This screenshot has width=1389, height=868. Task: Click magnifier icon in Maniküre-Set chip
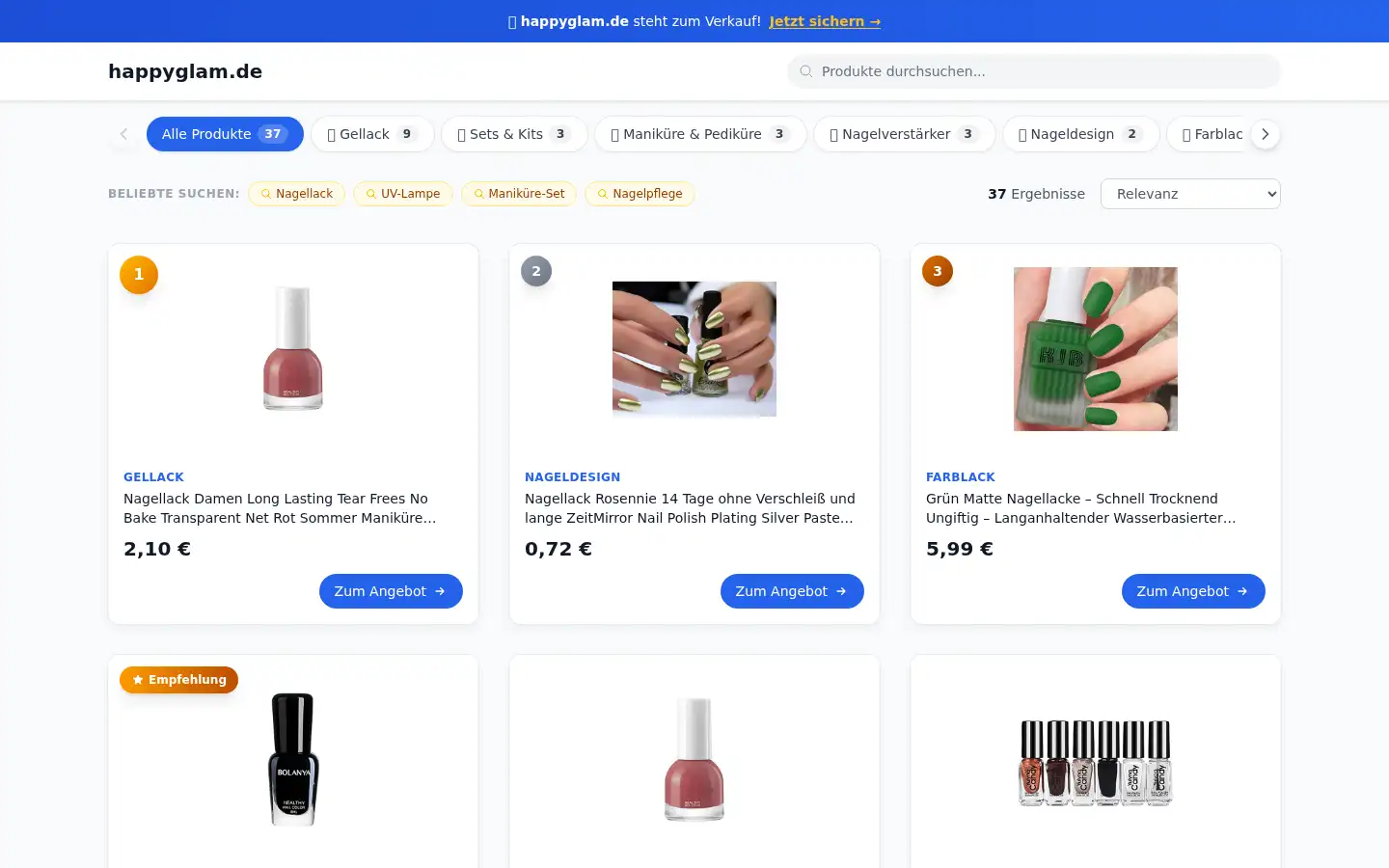coord(478,194)
